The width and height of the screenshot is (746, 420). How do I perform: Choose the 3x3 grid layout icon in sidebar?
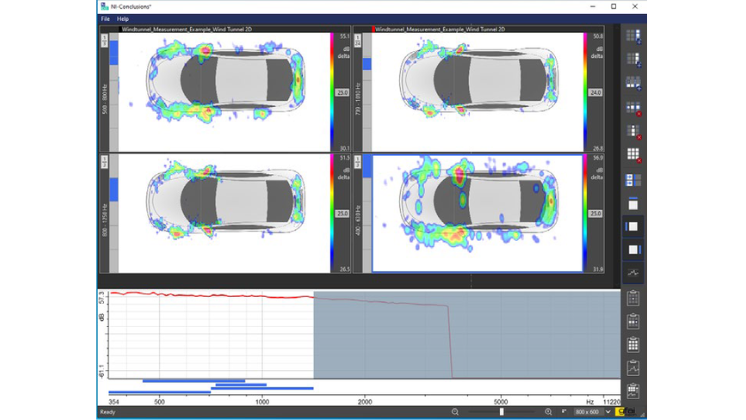coord(633,155)
